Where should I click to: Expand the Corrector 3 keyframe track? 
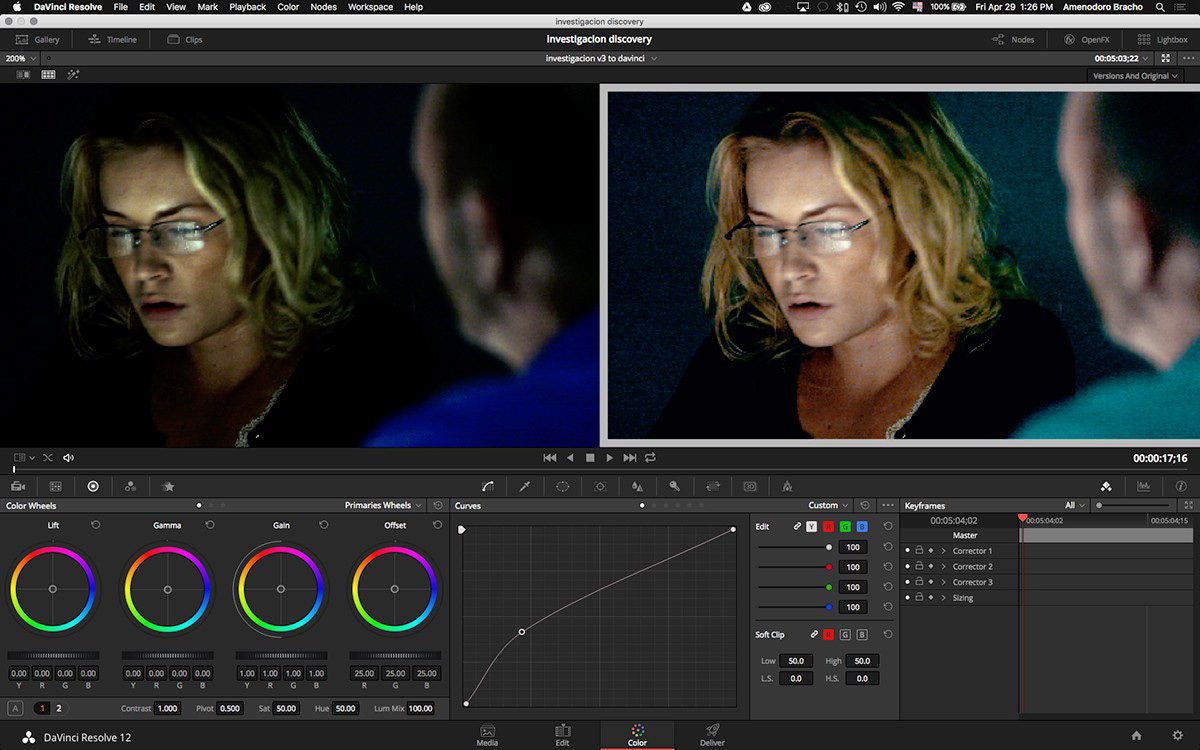tap(943, 582)
